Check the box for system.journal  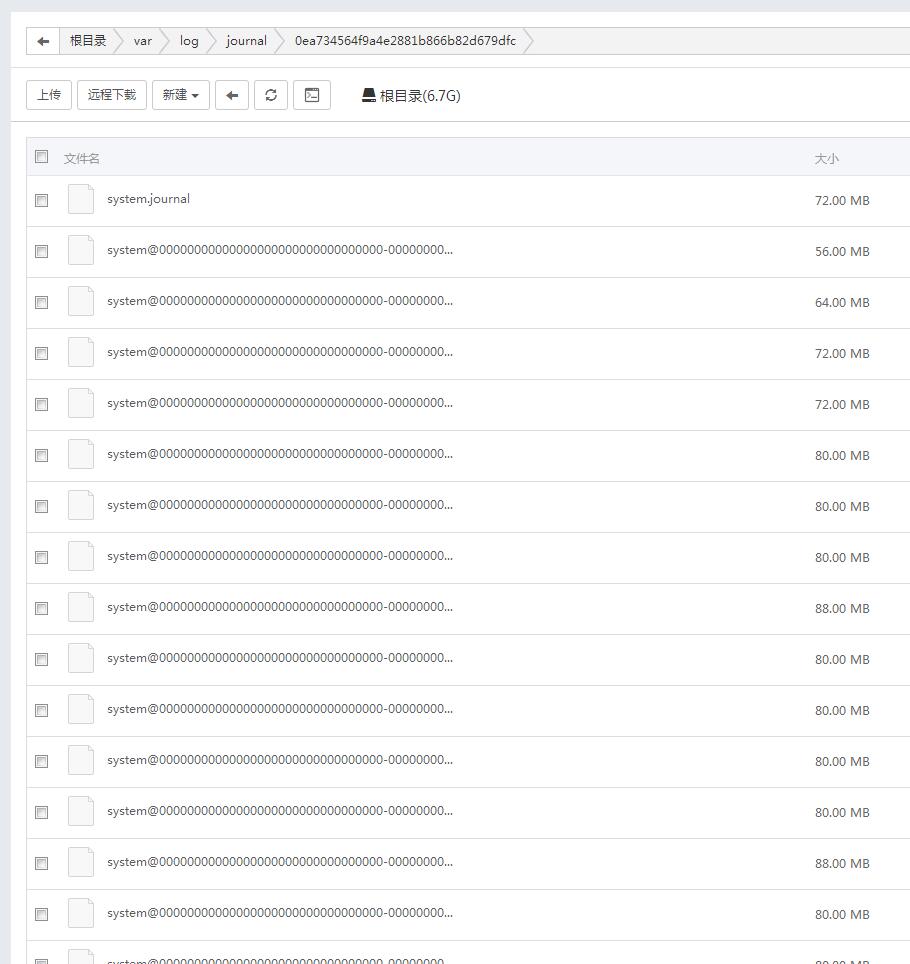coord(41,200)
